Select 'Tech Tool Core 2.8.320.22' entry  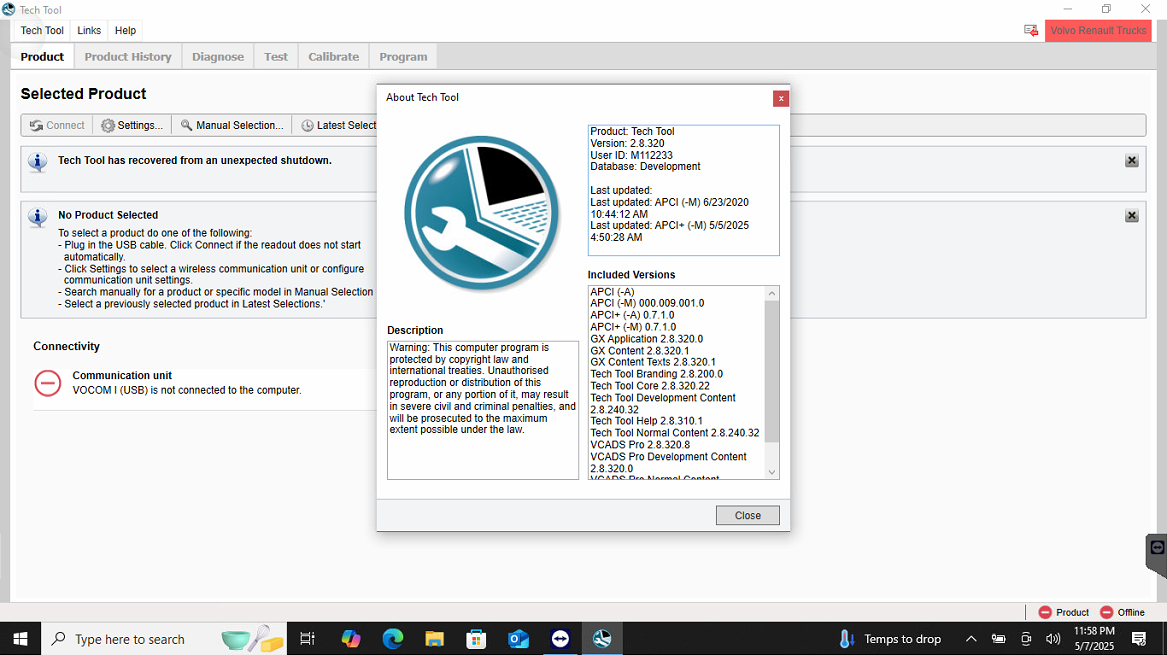(650, 386)
